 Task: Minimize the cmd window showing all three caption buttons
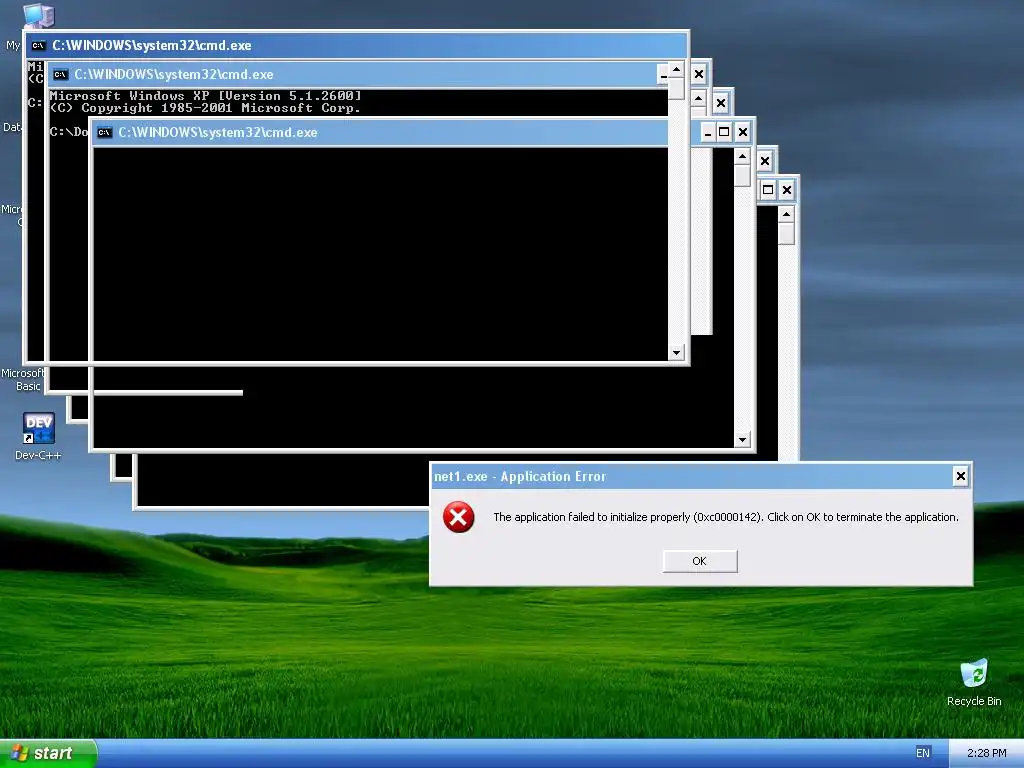[x=707, y=133]
